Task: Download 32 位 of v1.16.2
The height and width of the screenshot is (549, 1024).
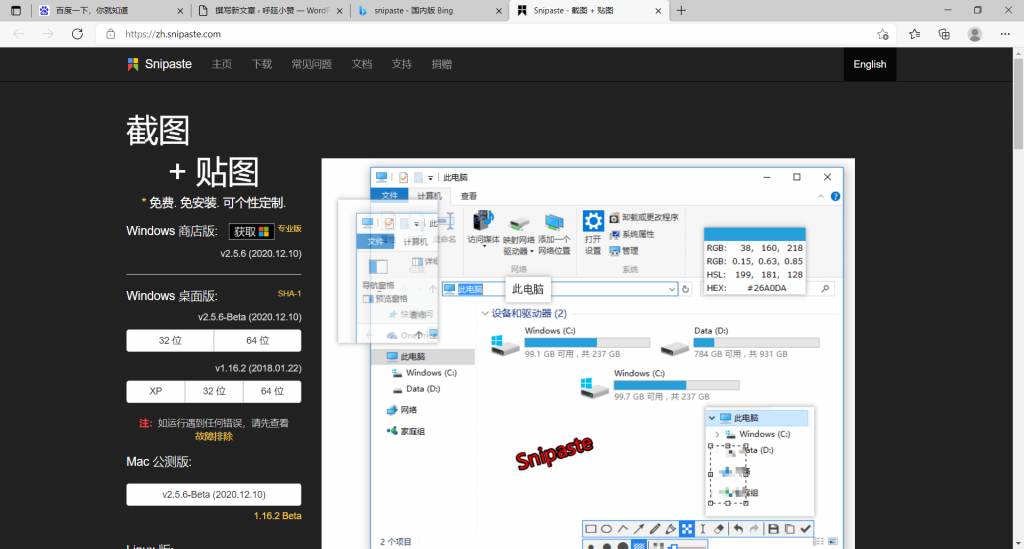Action: (x=214, y=391)
